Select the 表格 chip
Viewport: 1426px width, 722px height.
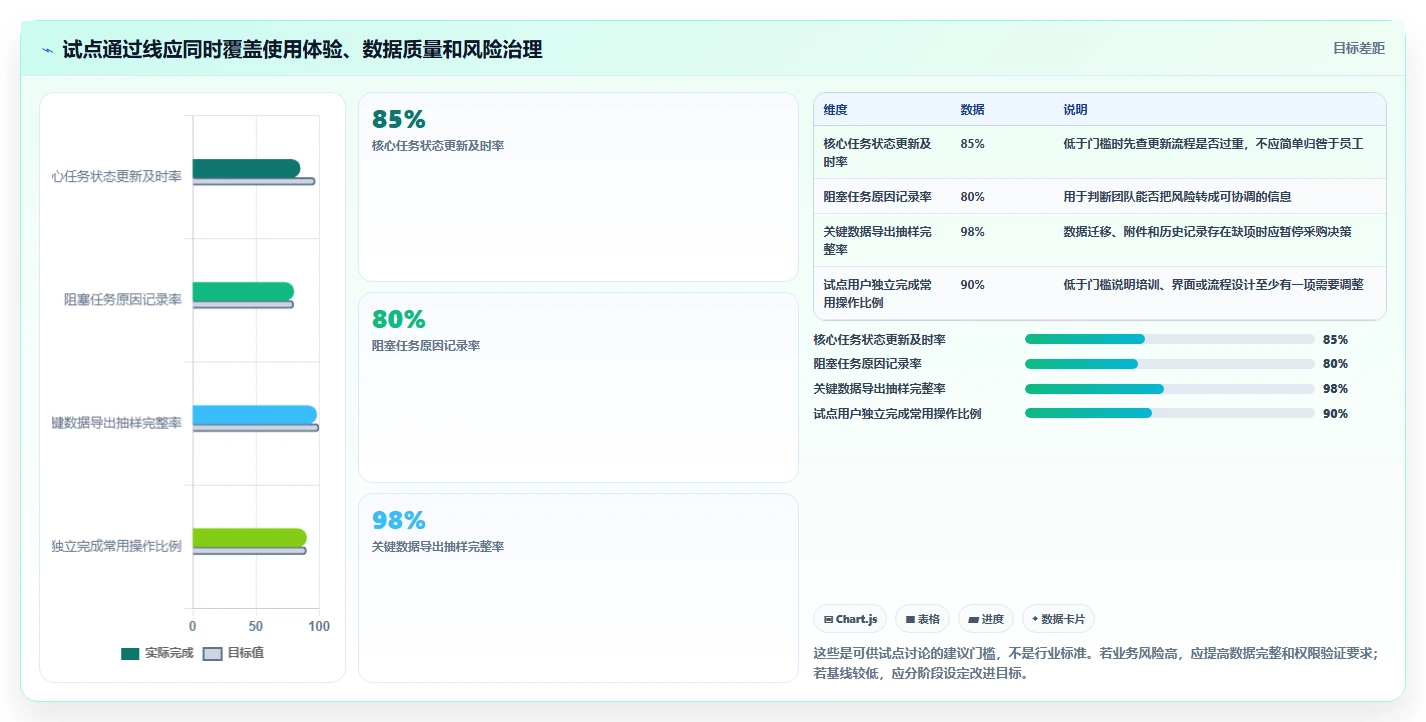(923, 619)
